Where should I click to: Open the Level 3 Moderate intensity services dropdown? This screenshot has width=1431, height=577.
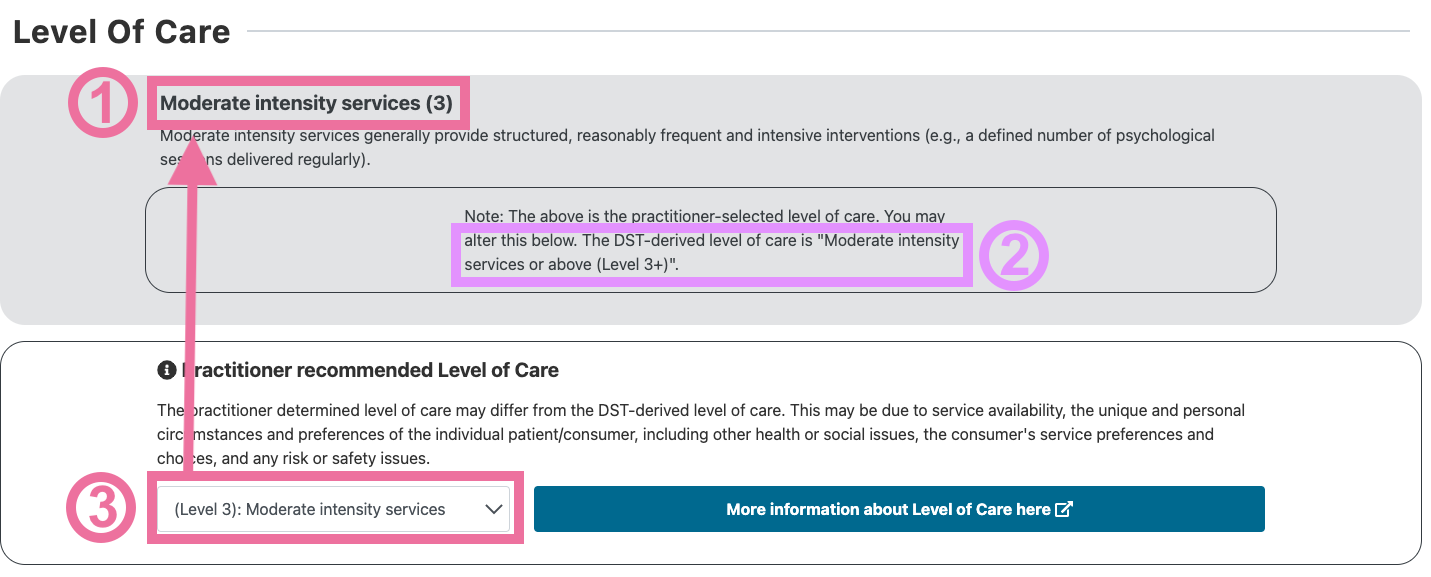pyautogui.click(x=334, y=509)
